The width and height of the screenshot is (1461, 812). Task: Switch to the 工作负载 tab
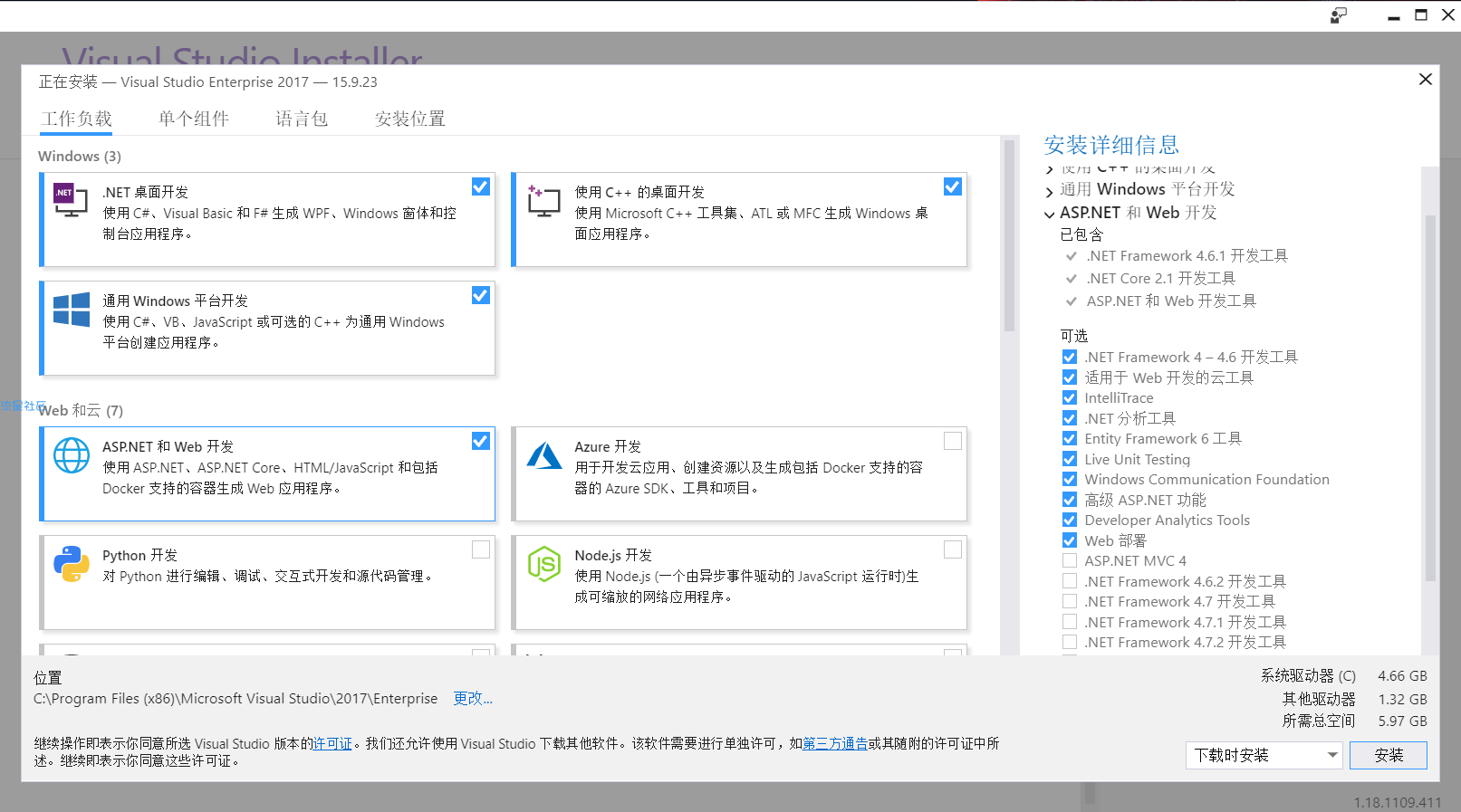point(77,119)
